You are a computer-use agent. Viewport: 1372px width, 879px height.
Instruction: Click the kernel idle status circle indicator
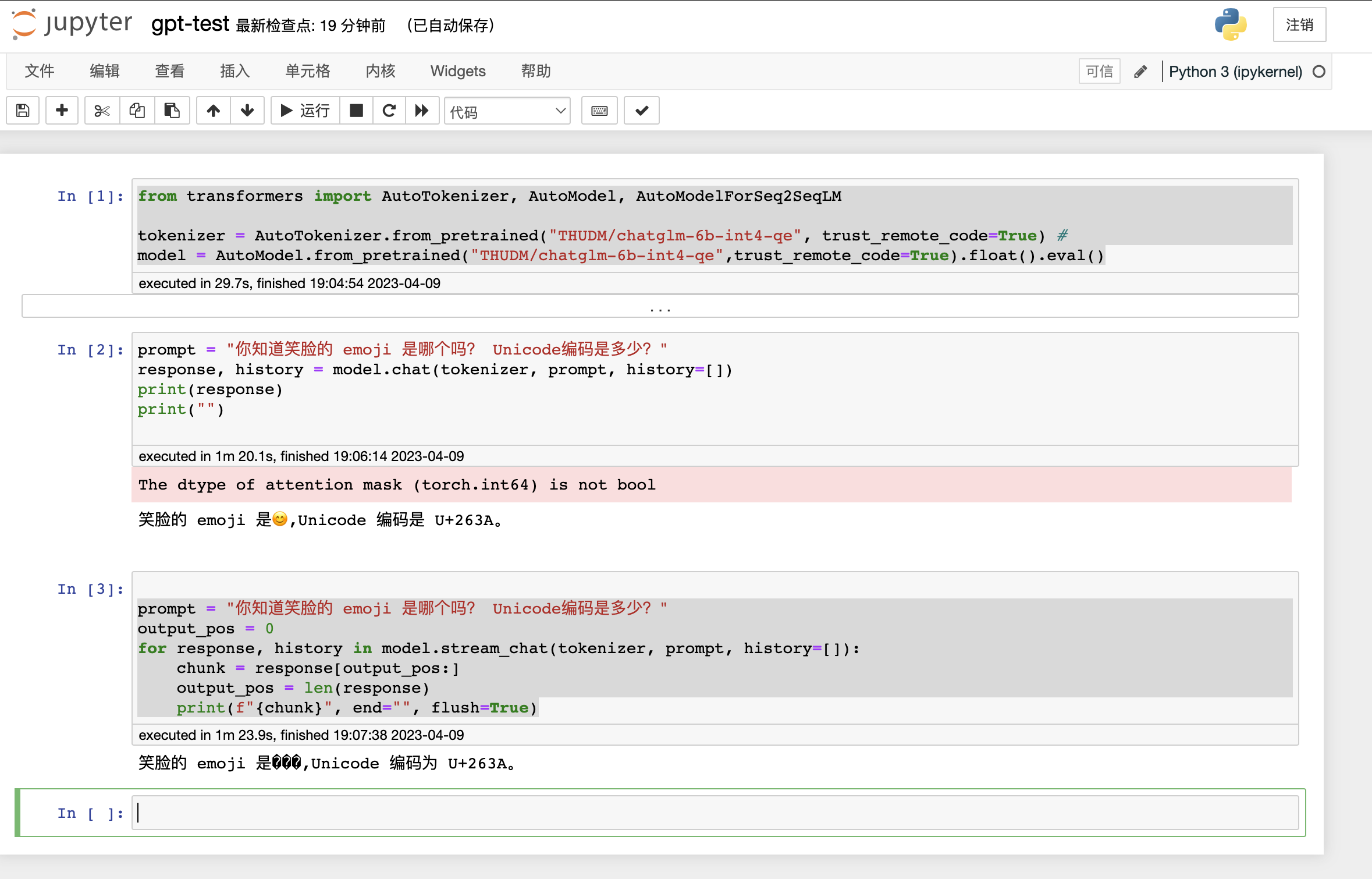(x=1319, y=72)
